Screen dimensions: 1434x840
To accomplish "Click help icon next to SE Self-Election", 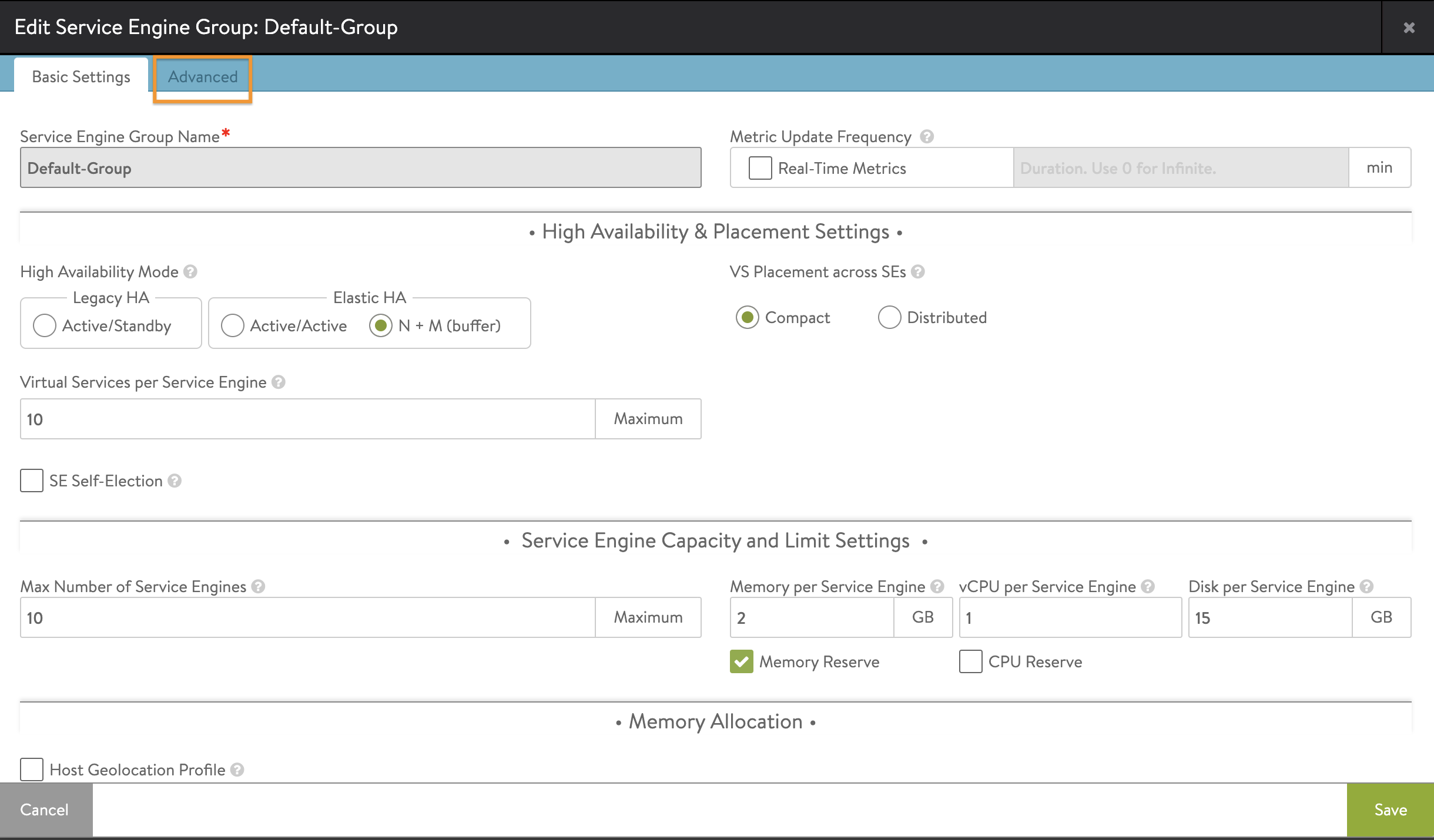I will [x=174, y=481].
